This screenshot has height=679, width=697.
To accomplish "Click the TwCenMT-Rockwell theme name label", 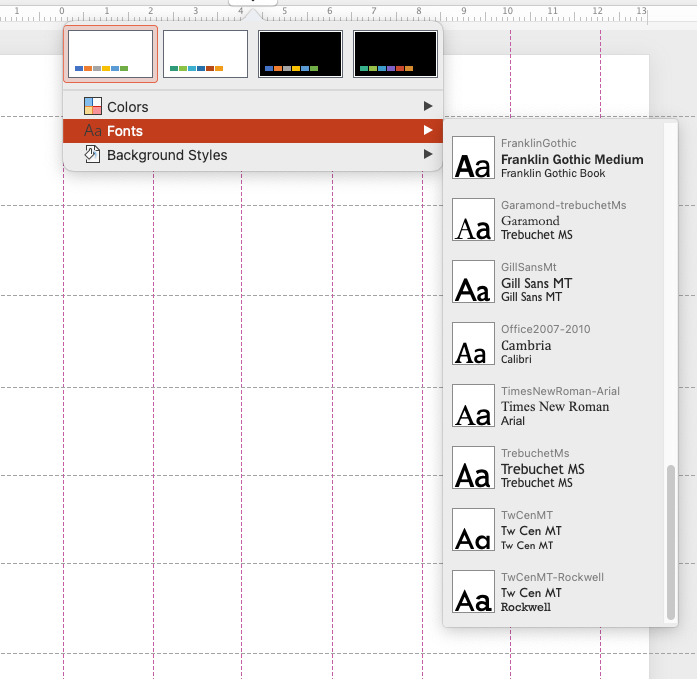I will coord(553,577).
